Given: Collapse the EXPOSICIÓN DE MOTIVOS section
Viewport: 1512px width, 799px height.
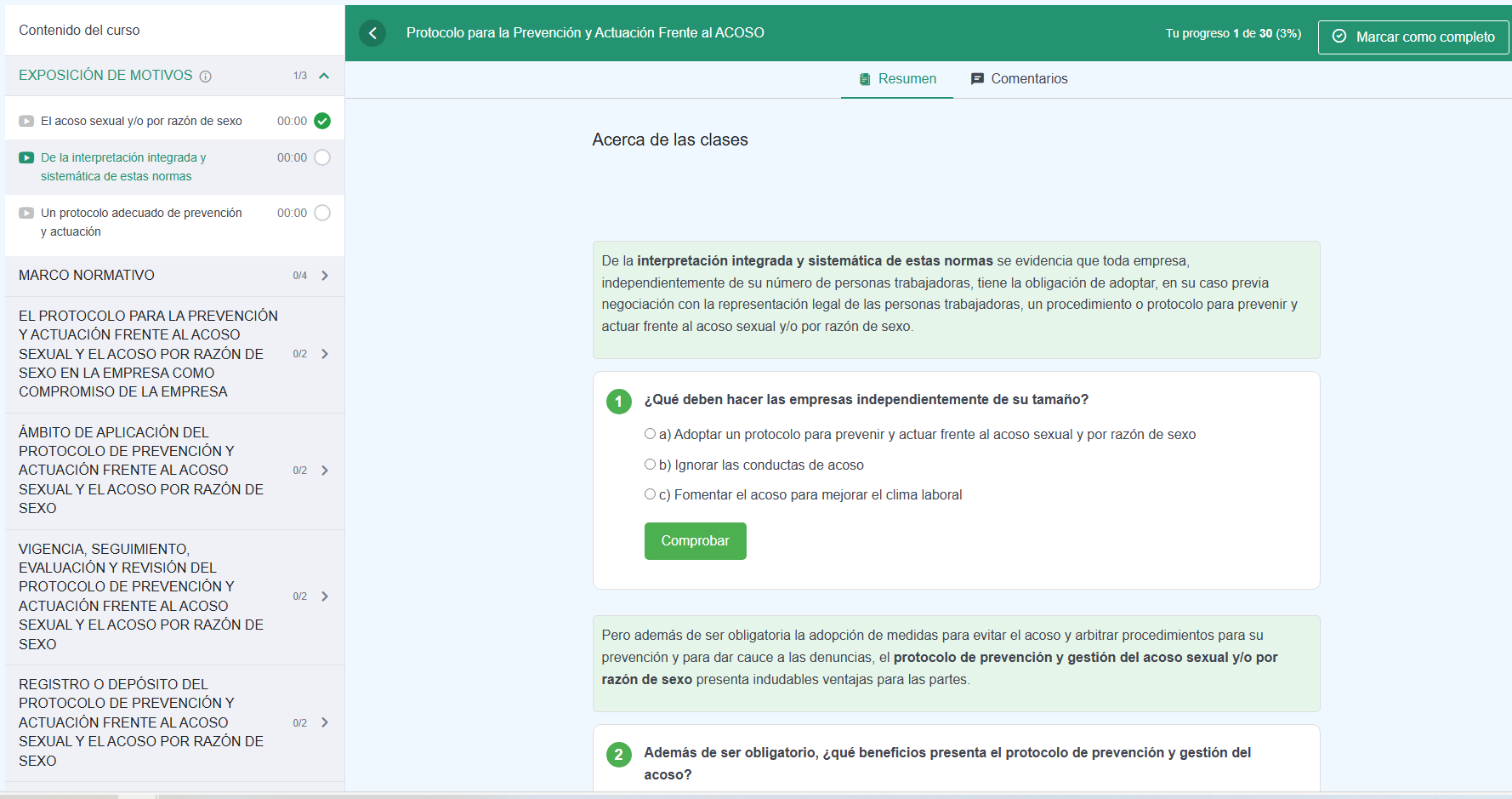Looking at the screenshot, I should point(324,76).
